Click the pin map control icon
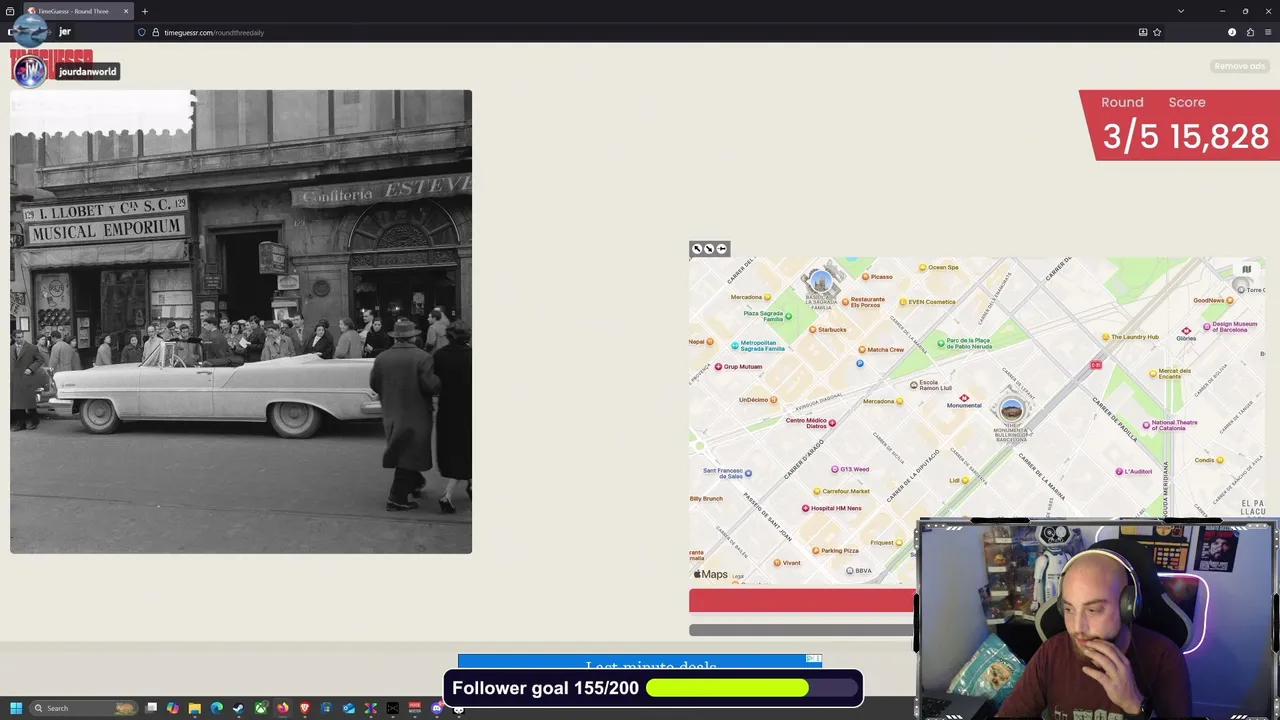This screenshot has height=720, width=1280. coord(722,249)
